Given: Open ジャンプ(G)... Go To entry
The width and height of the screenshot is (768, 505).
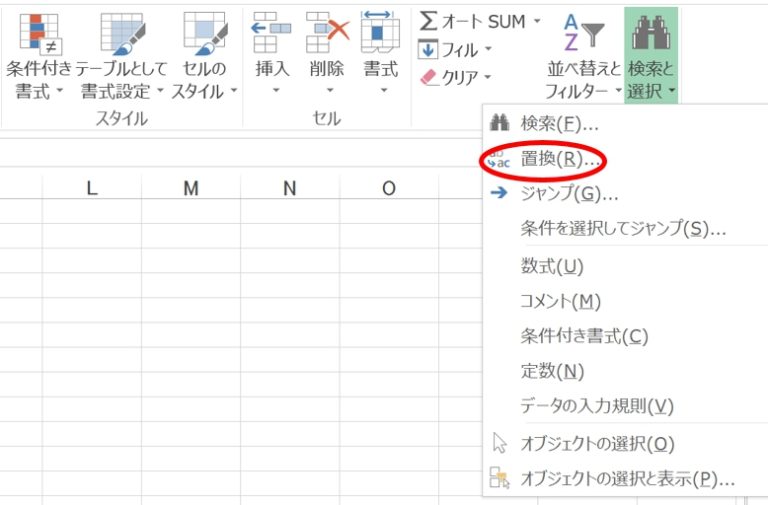Looking at the screenshot, I should point(569,193).
